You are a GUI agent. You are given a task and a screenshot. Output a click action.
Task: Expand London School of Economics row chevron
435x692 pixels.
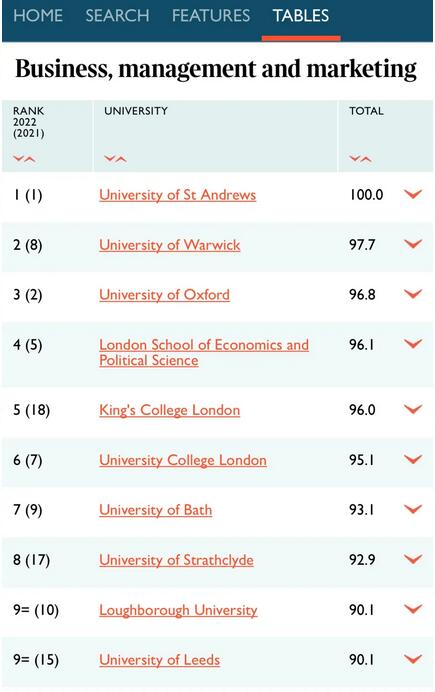[413, 344]
